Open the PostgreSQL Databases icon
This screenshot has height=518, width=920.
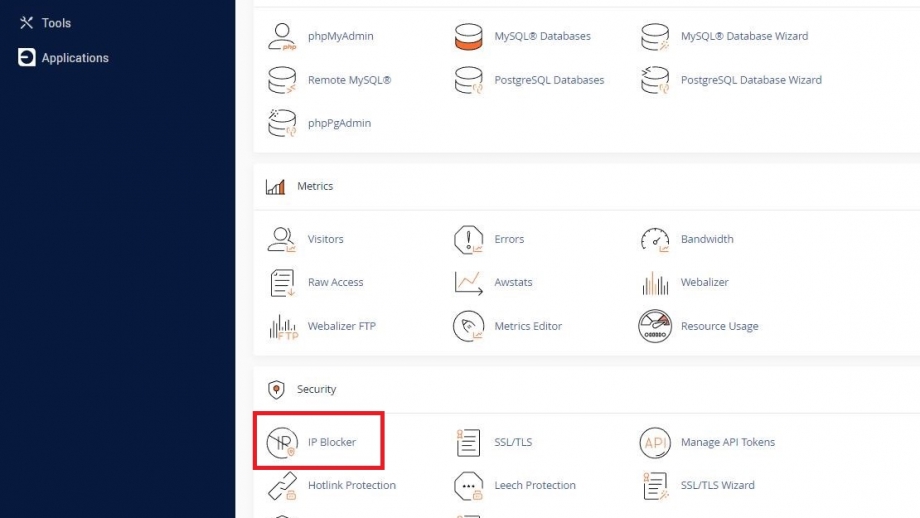468,80
